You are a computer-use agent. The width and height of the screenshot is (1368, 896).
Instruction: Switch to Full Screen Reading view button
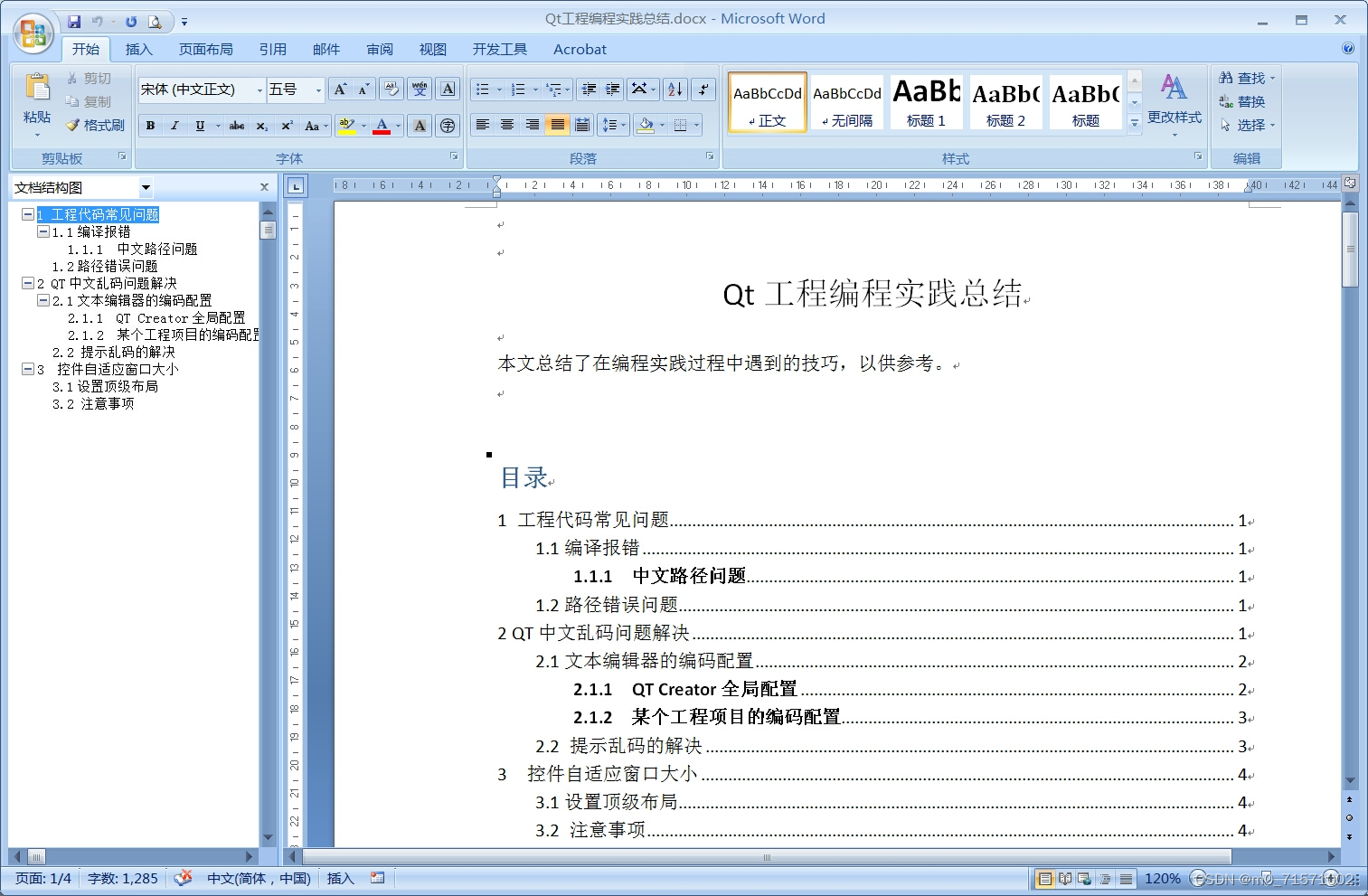click(x=1065, y=878)
